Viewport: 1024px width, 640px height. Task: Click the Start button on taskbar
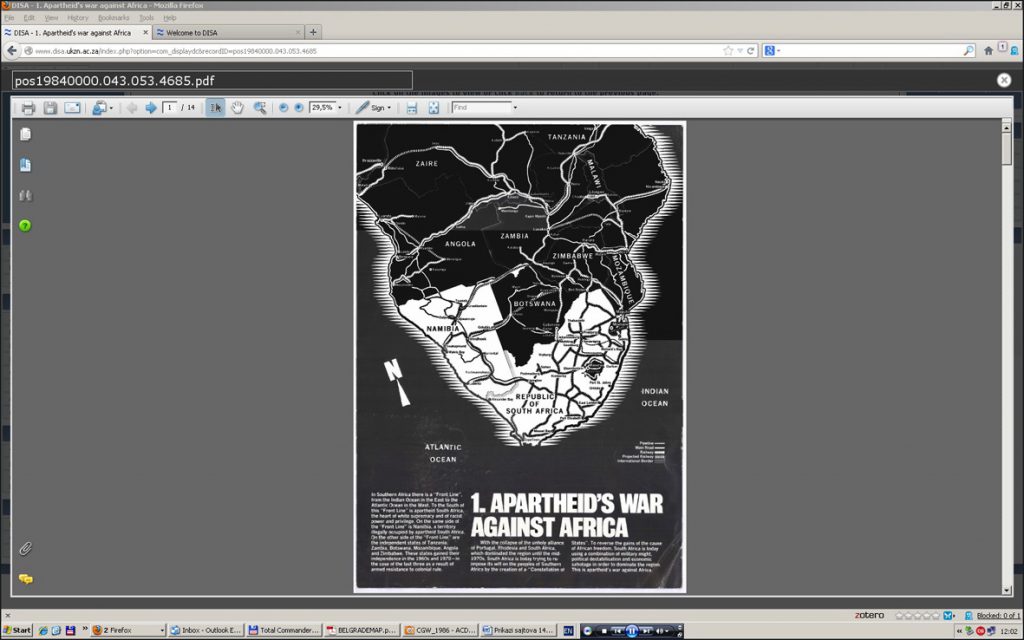click(x=17, y=631)
